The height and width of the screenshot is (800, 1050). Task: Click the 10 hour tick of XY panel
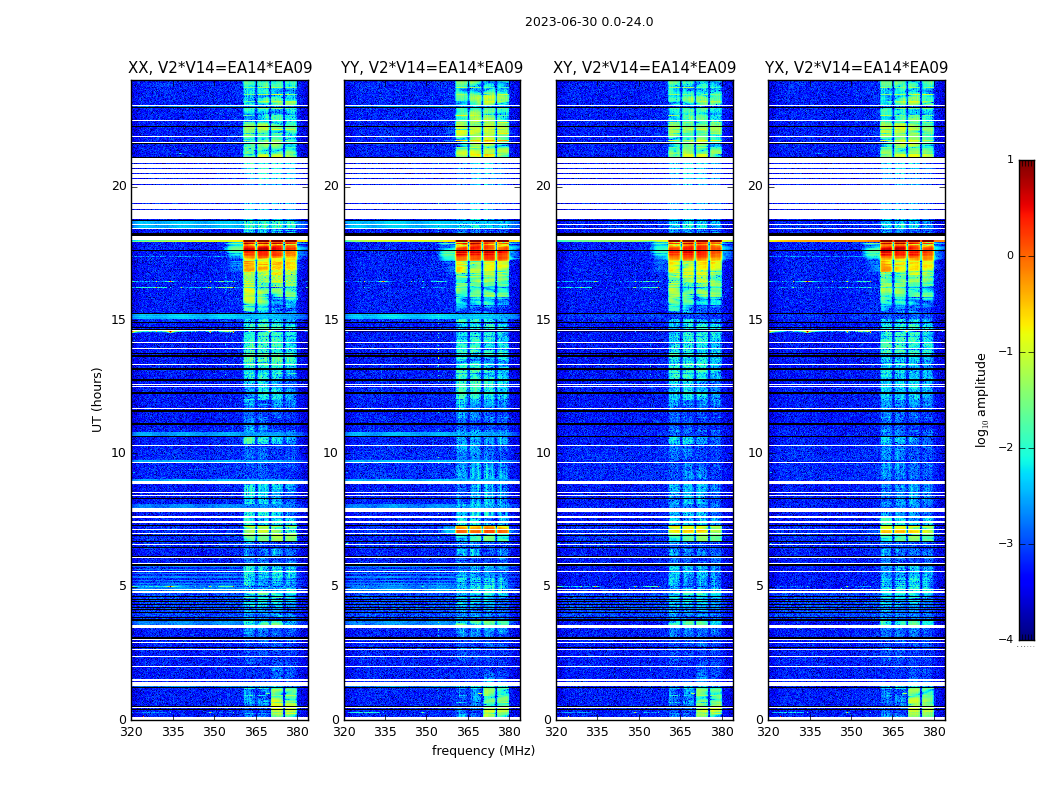543,453
